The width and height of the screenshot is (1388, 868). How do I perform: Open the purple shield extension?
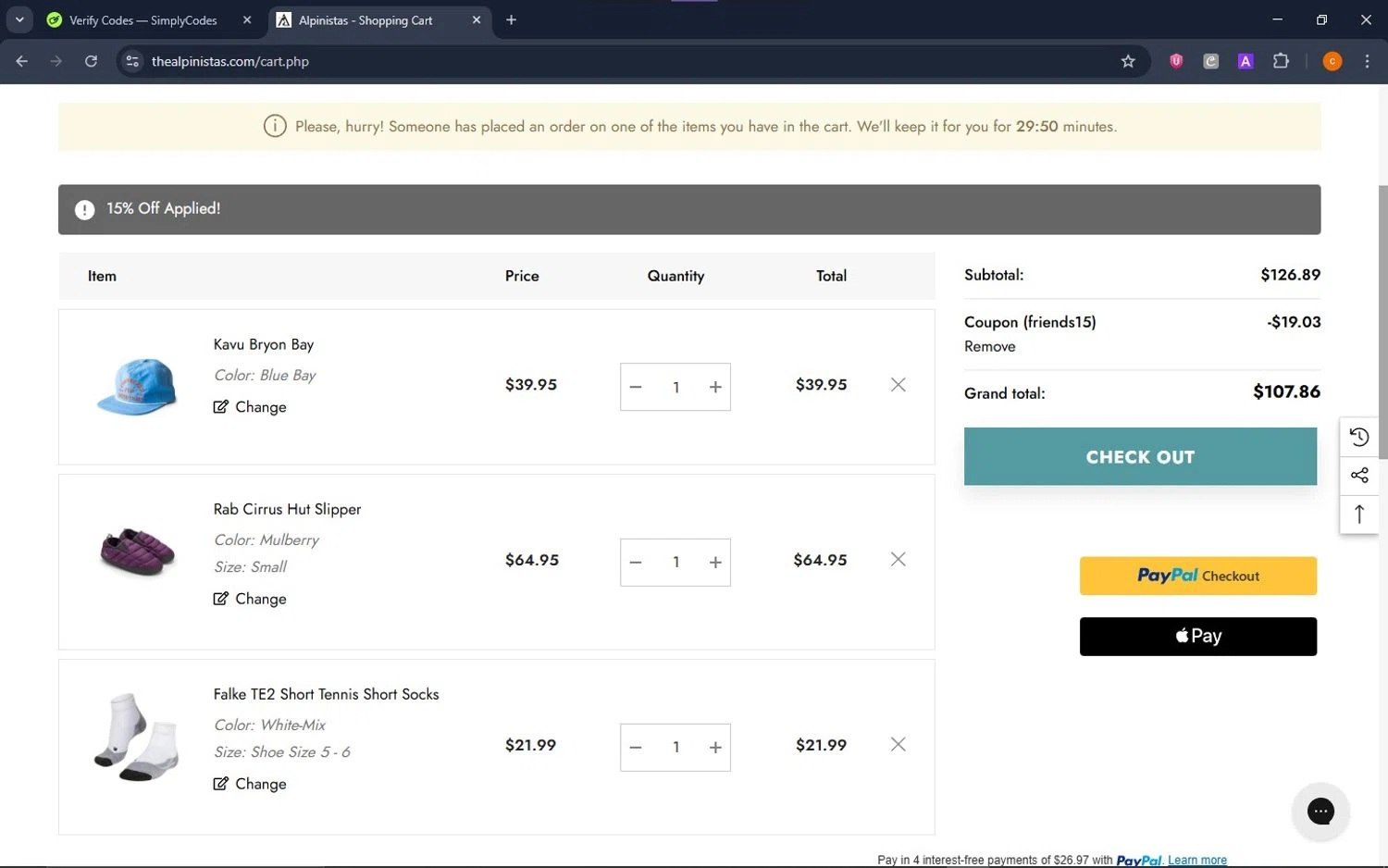pyautogui.click(x=1176, y=61)
